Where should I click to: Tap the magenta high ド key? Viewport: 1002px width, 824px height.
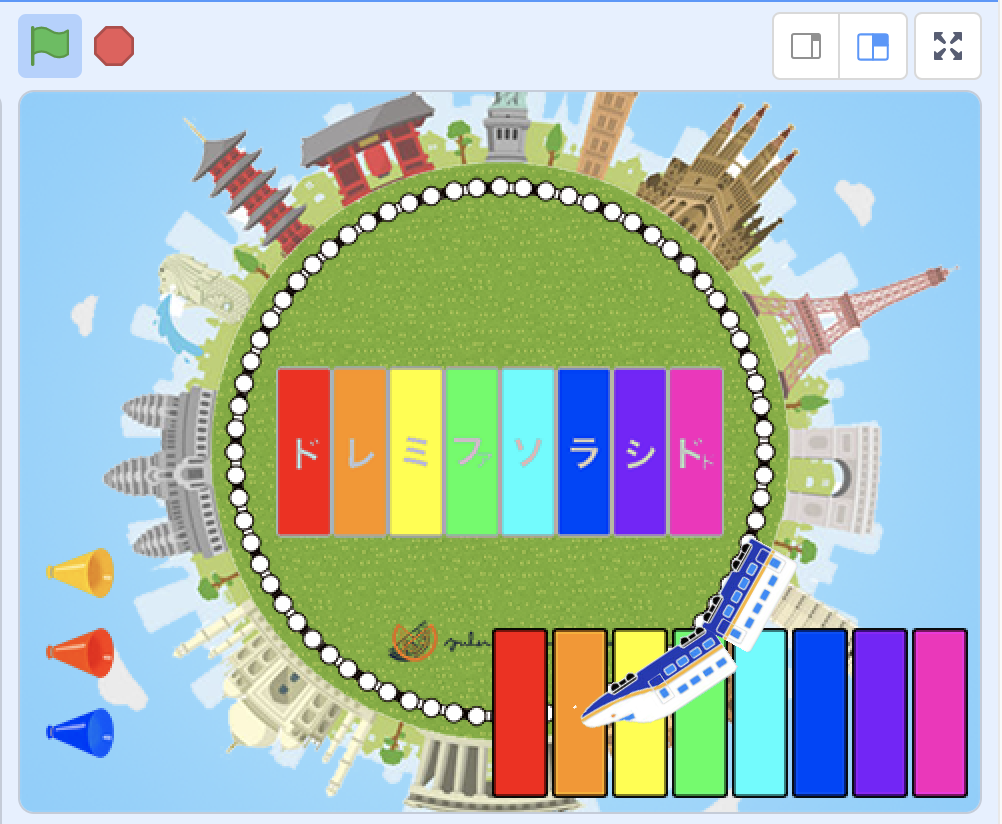696,451
